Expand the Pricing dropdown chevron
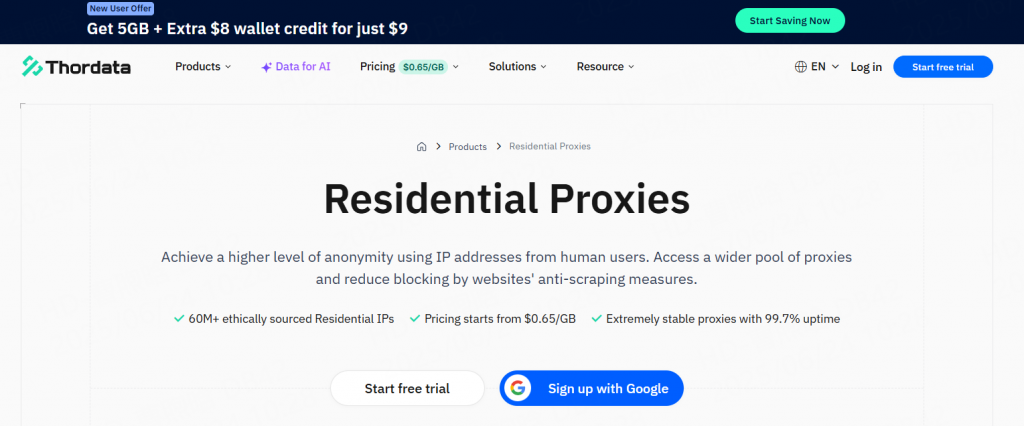 point(456,67)
